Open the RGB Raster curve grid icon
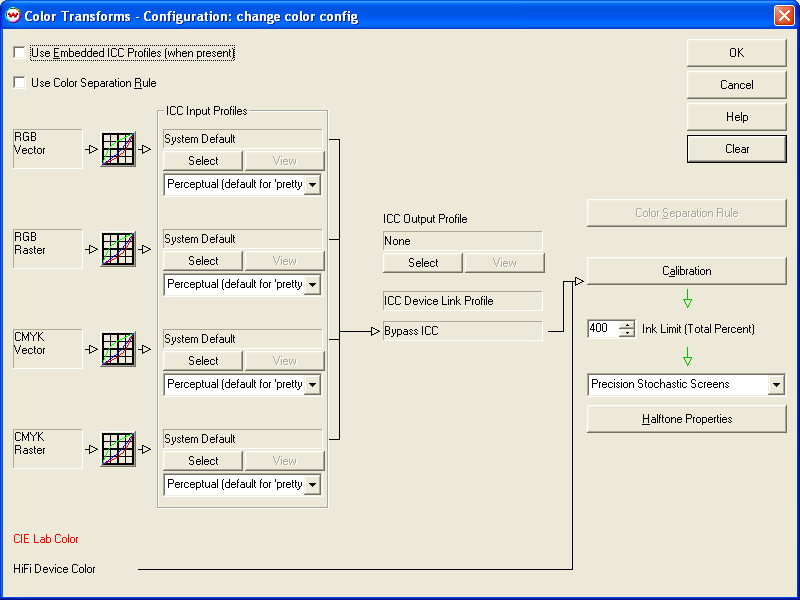The width and height of the screenshot is (800, 600). 118,249
